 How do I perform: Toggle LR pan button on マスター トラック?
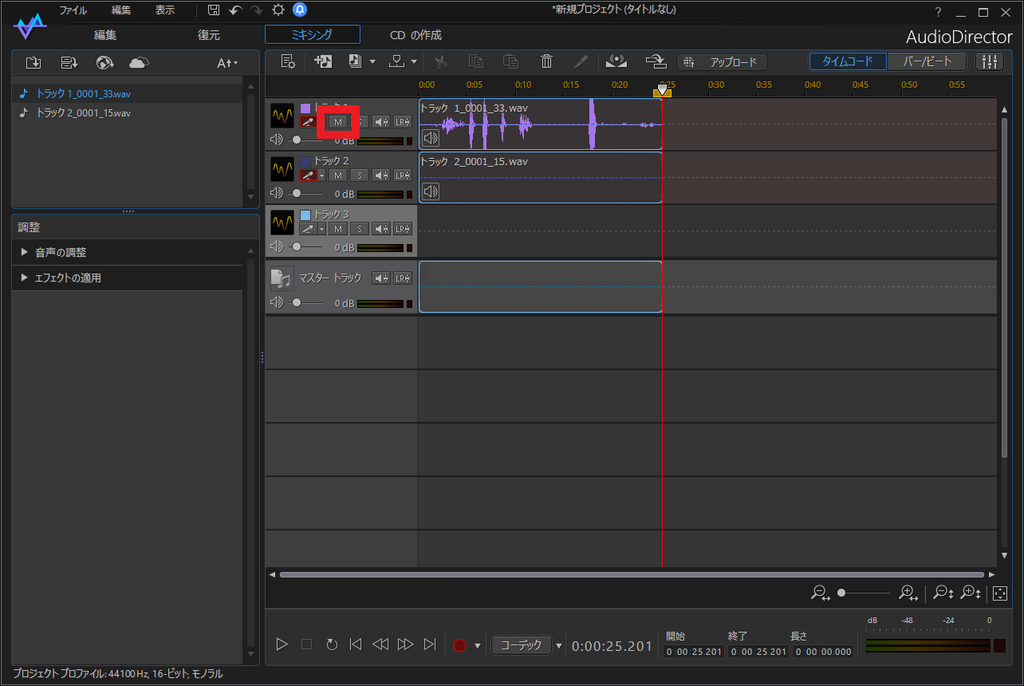tap(402, 278)
